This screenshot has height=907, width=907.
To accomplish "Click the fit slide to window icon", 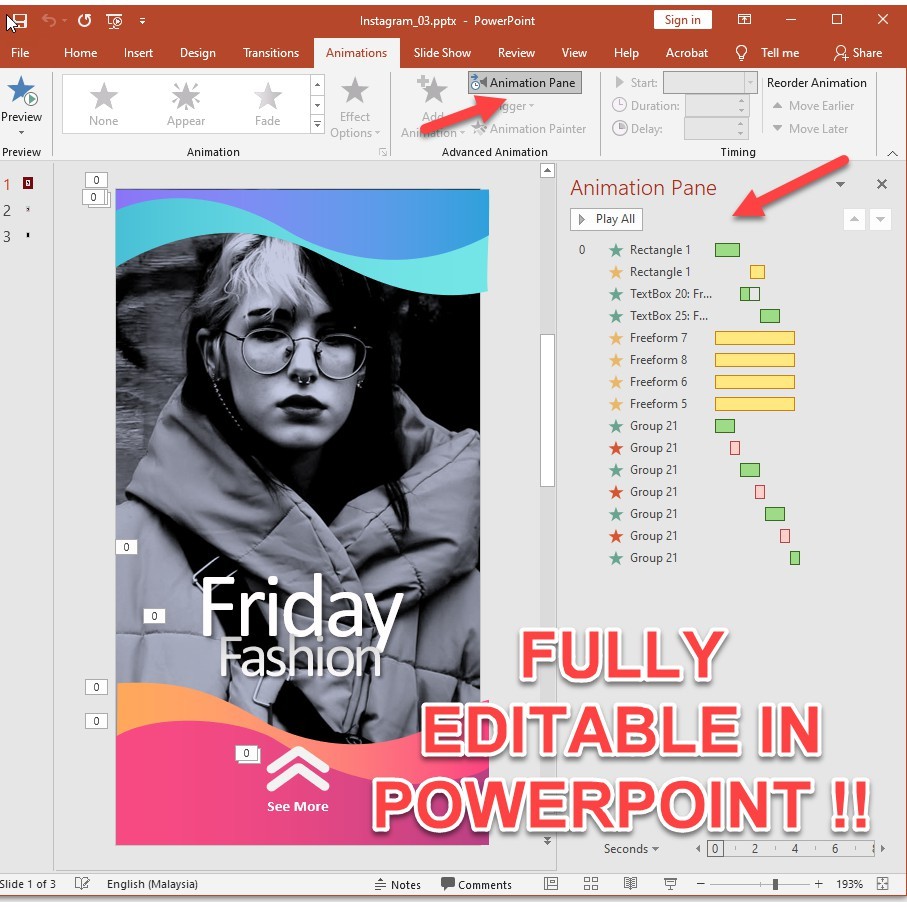I will 882,884.
